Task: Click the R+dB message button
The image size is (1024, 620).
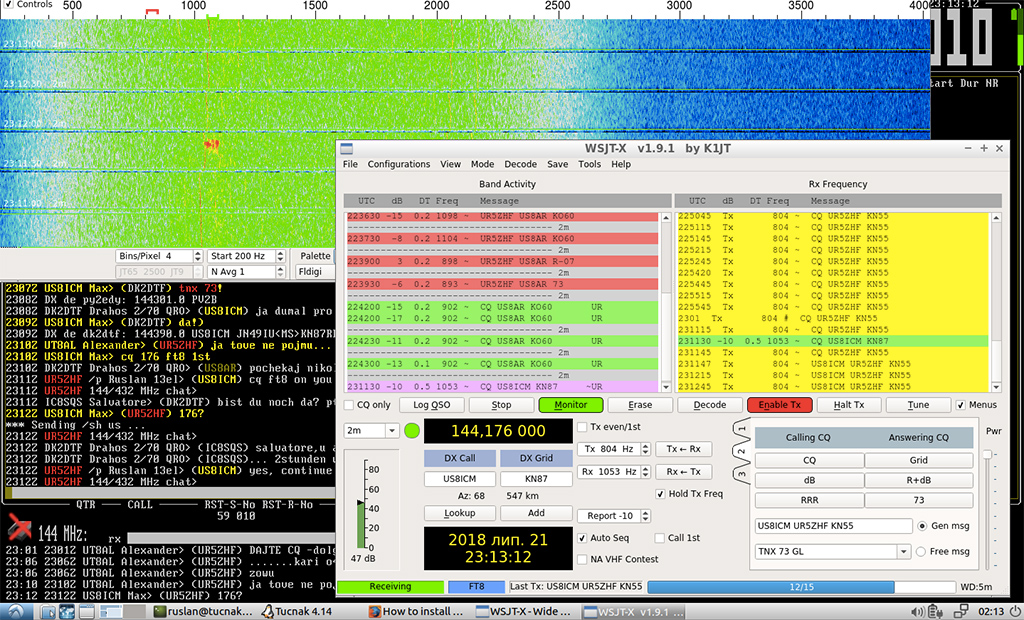Action: click(x=918, y=480)
